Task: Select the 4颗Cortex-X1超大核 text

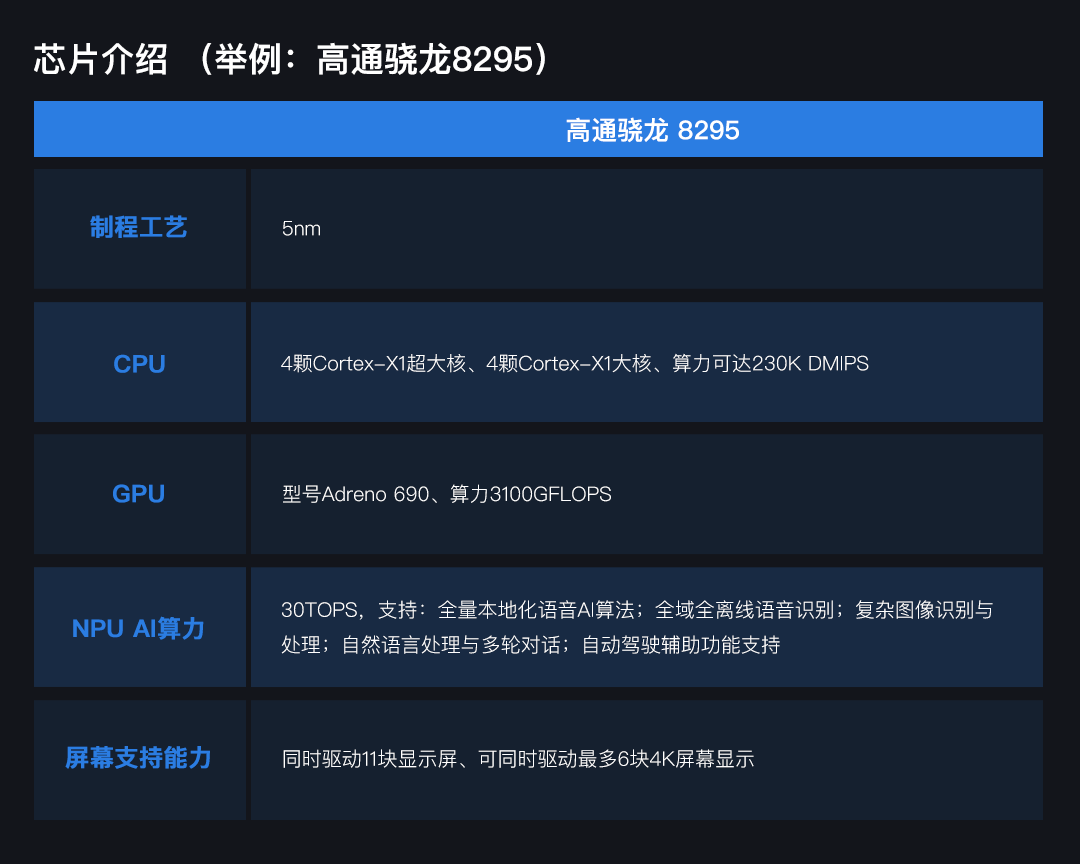Action: (x=374, y=364)
